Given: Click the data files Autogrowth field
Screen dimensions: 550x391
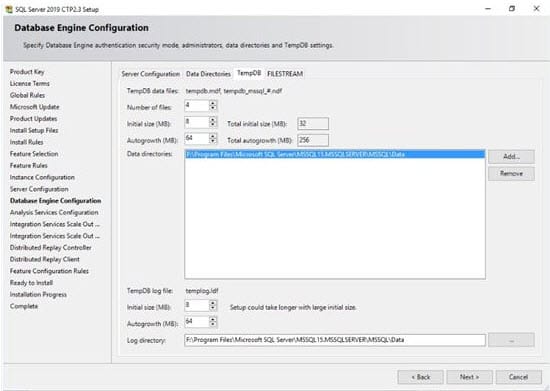Looking at the screenshot, I should (x=197, y=139).
